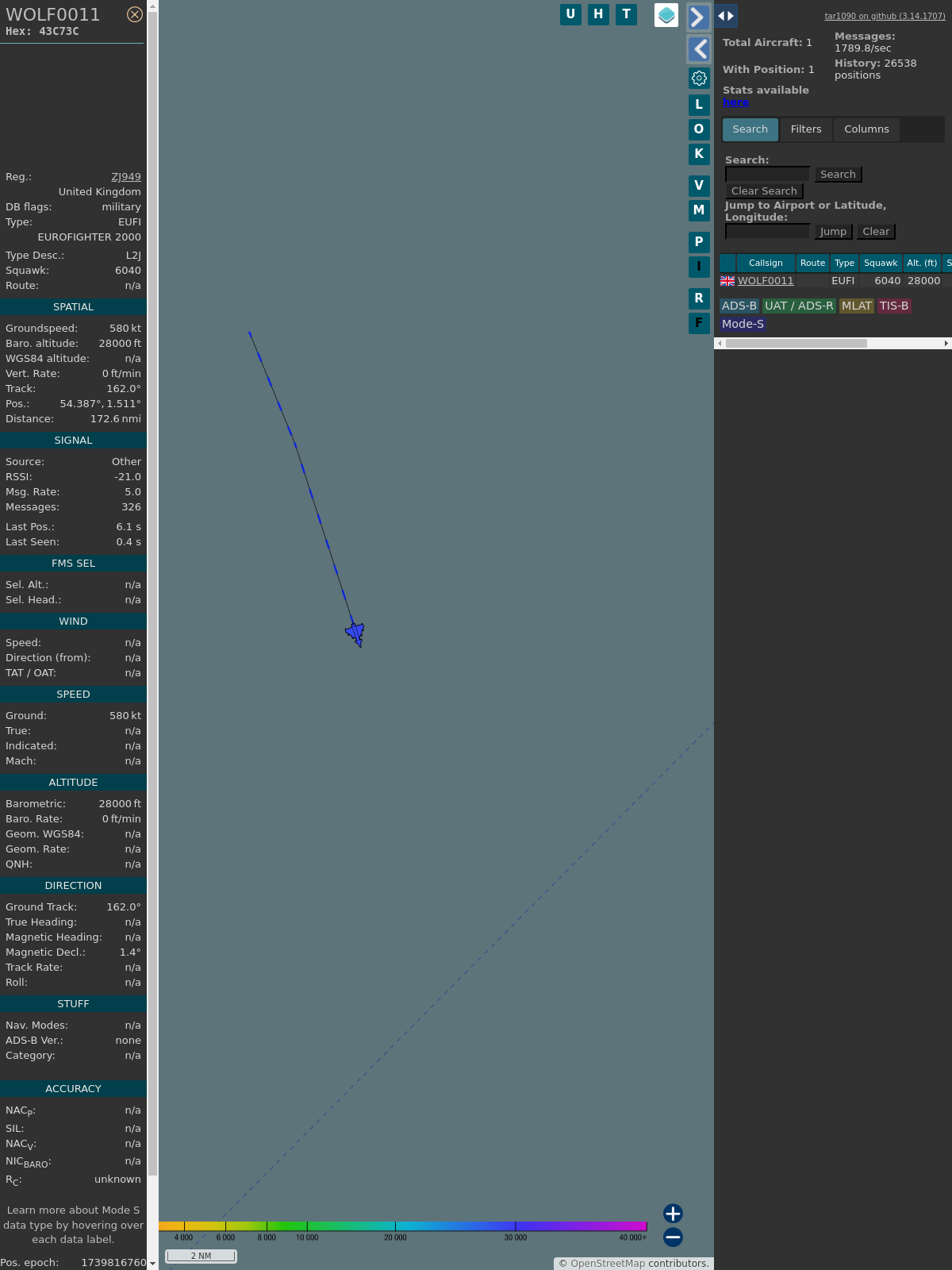Toggle the M map button
The image size is (952, 1270).
point(699,210)
